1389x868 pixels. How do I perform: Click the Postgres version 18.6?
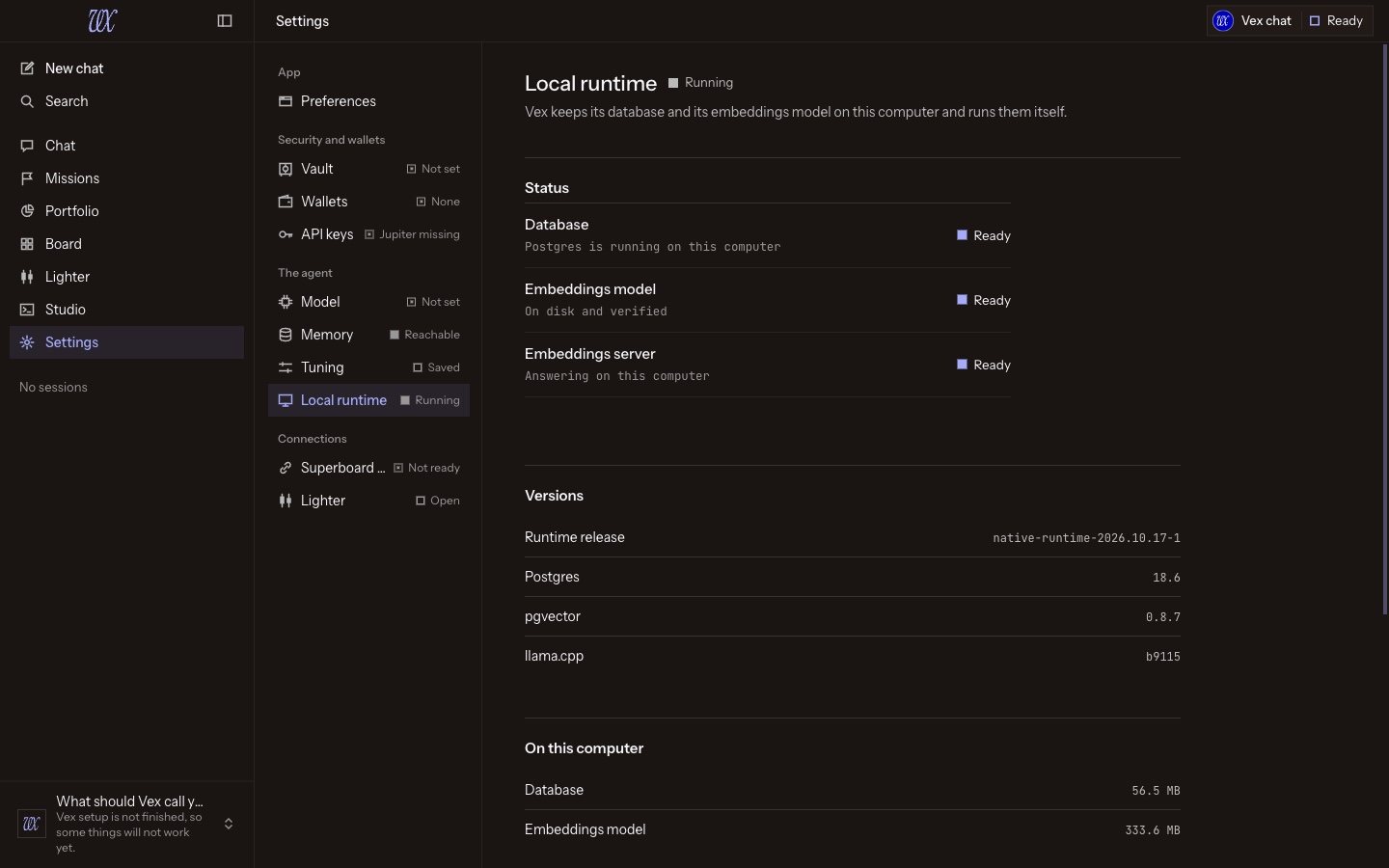click(x=1166, y=578)
